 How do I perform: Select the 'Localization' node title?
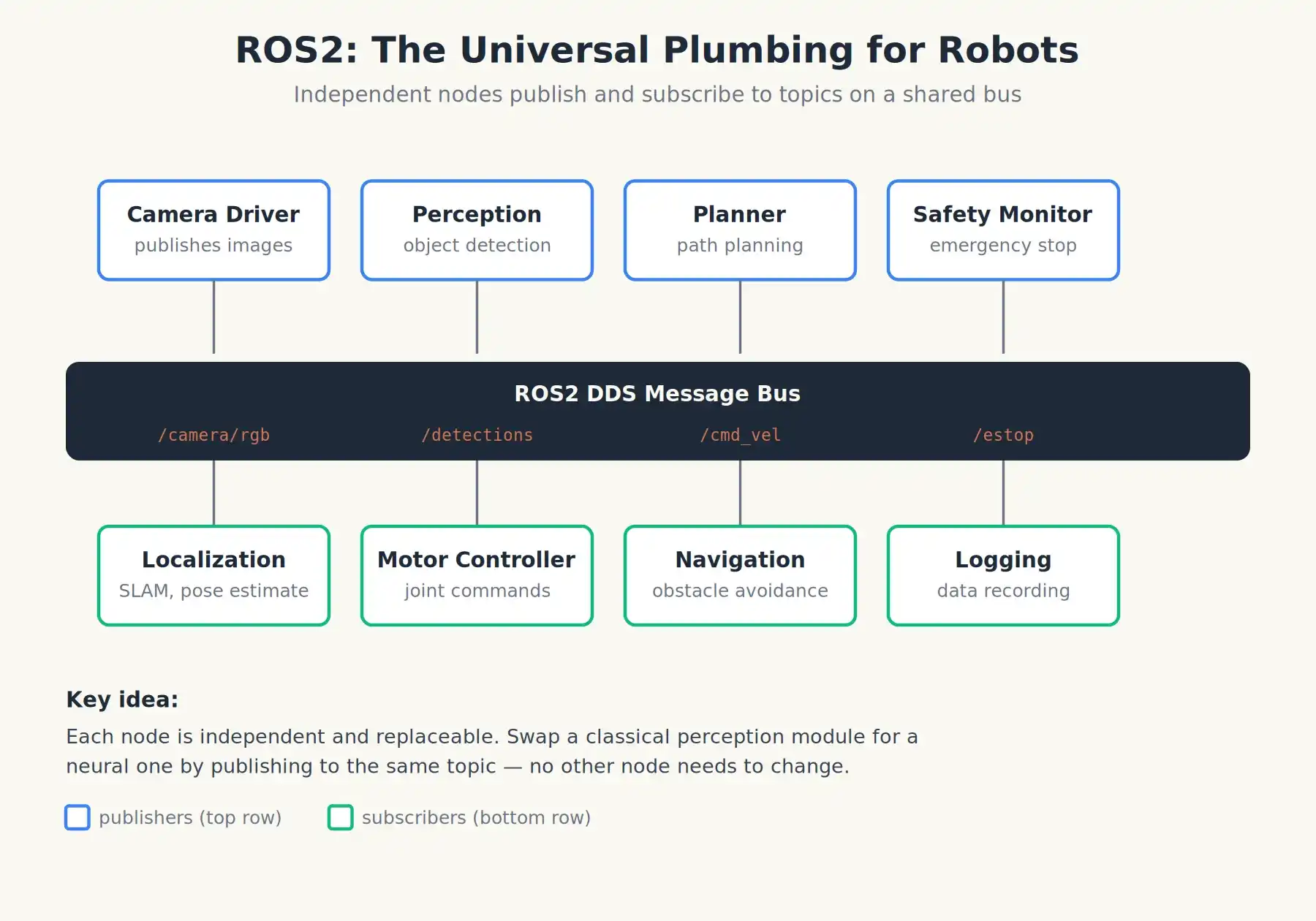[x=213, y=559]
